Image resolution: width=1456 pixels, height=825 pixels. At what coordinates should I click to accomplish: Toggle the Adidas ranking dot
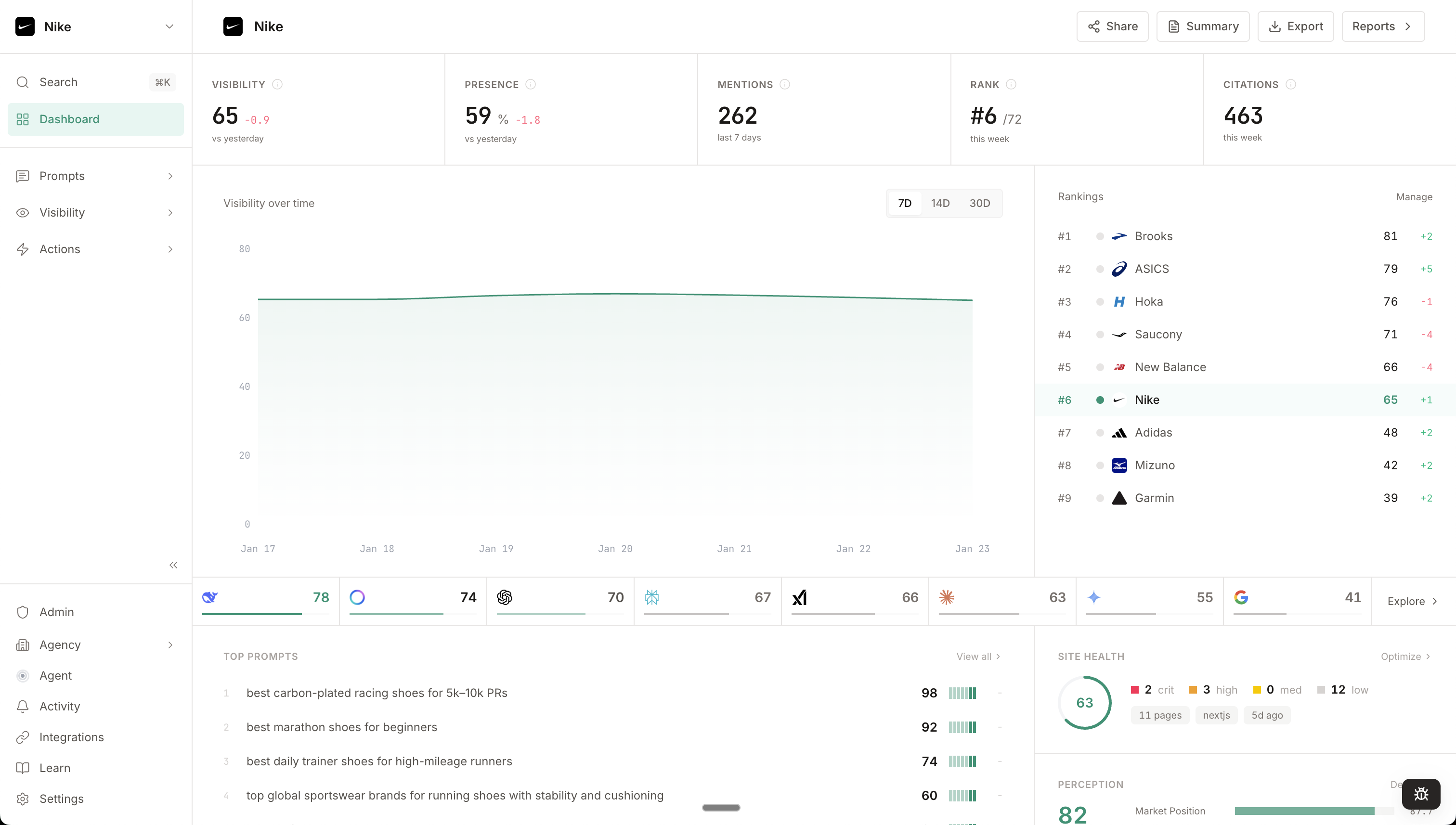pos(1100,433)
